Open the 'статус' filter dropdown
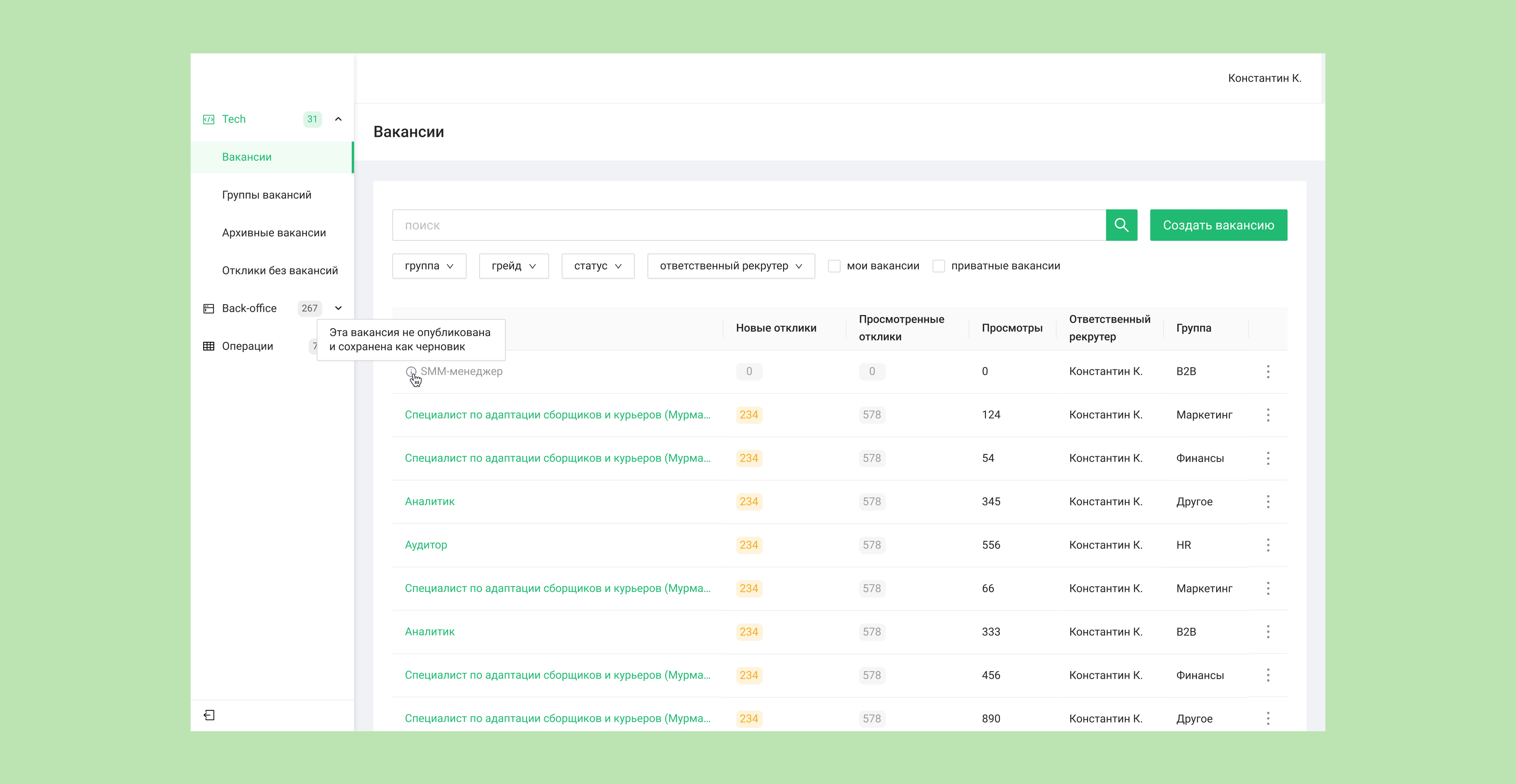Viewport: 1516px width, 784px height. 597,266
